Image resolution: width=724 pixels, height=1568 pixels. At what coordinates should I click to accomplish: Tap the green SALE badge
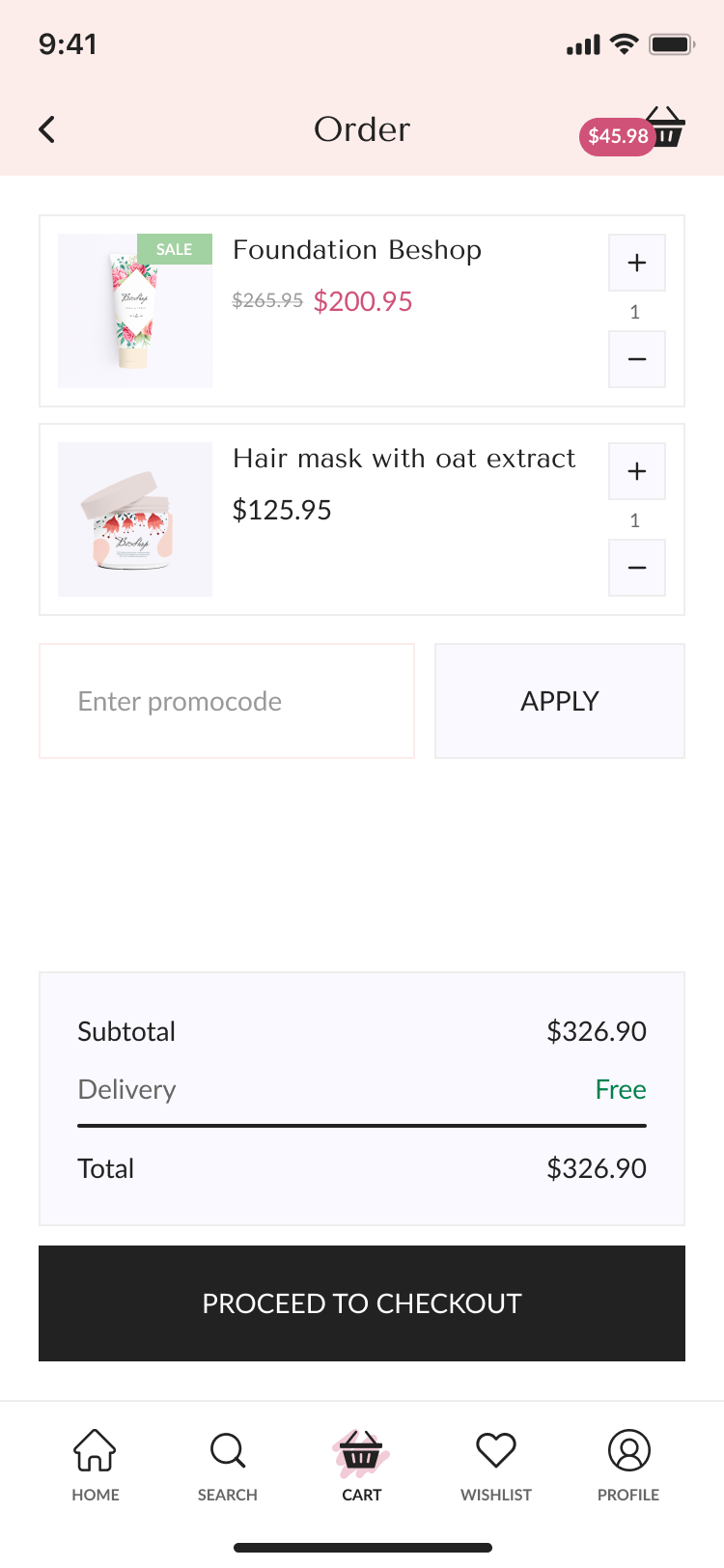[175, 249]
